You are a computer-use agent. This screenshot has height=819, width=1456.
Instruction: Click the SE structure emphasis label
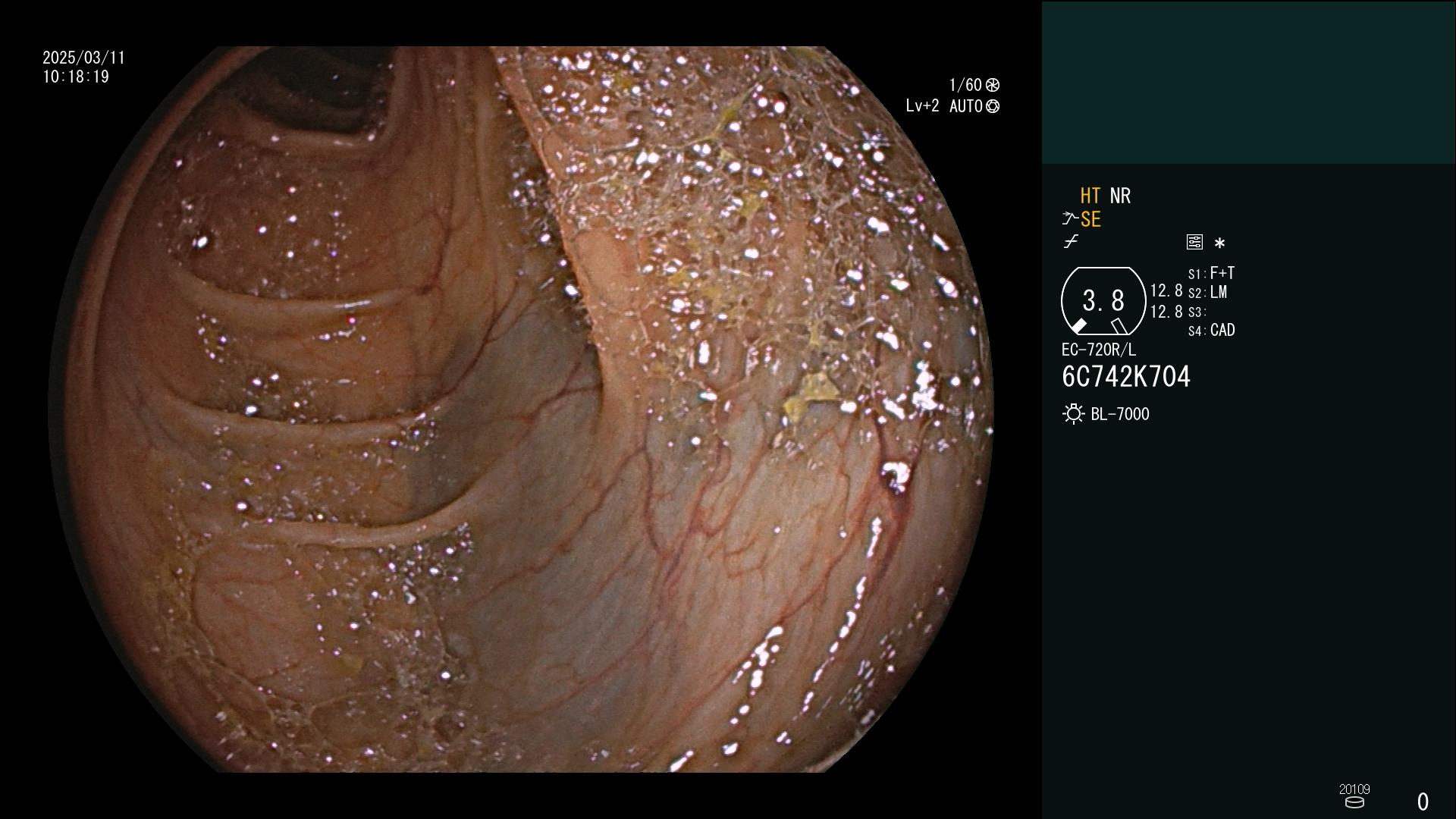(1090, 220)
